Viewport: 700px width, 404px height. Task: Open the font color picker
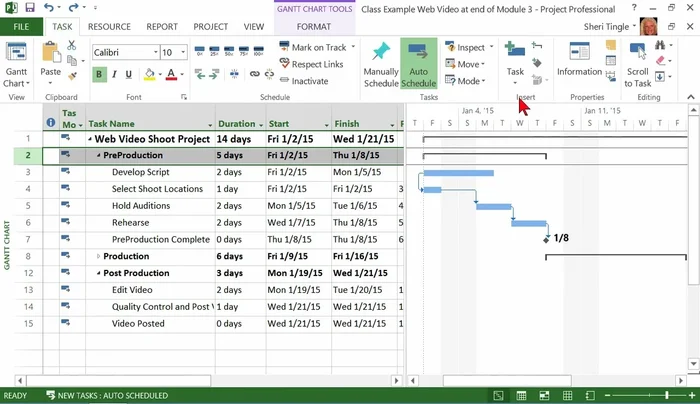[171, 75]
